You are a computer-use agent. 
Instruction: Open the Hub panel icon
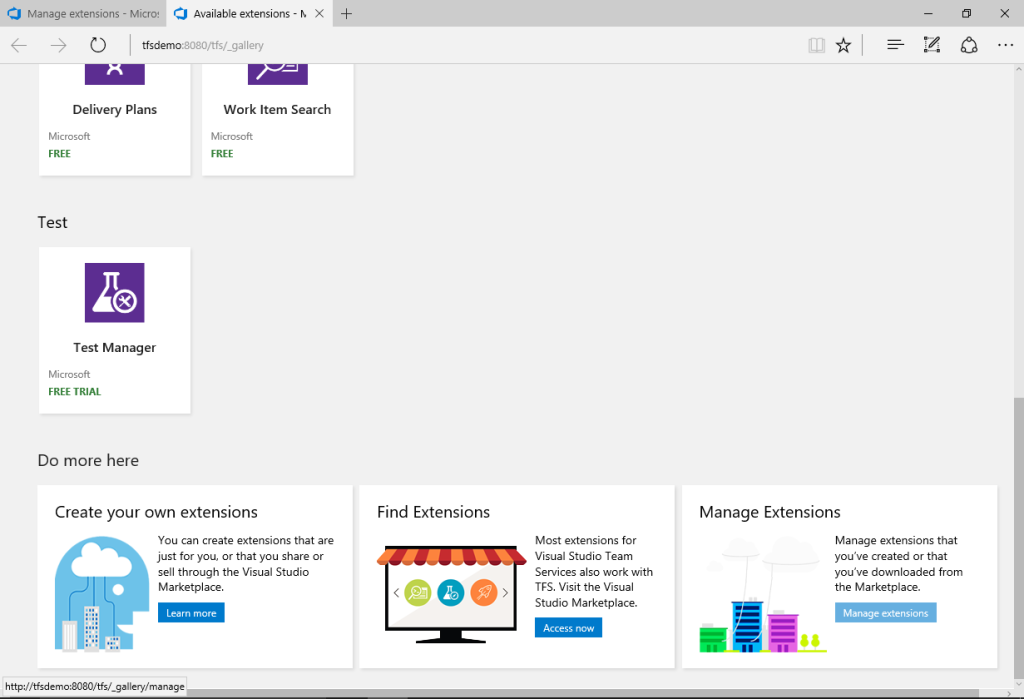894,44
